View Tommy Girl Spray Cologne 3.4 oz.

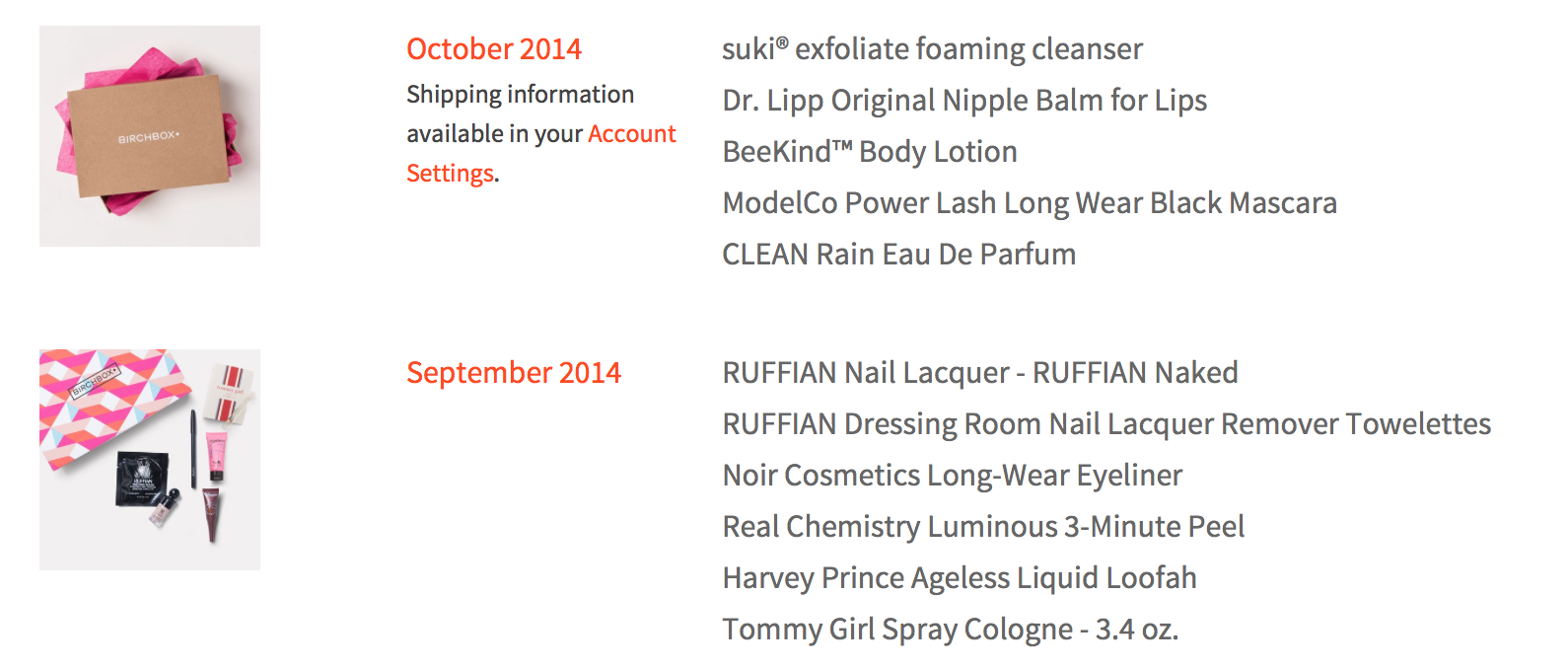(x=951, y=629)
